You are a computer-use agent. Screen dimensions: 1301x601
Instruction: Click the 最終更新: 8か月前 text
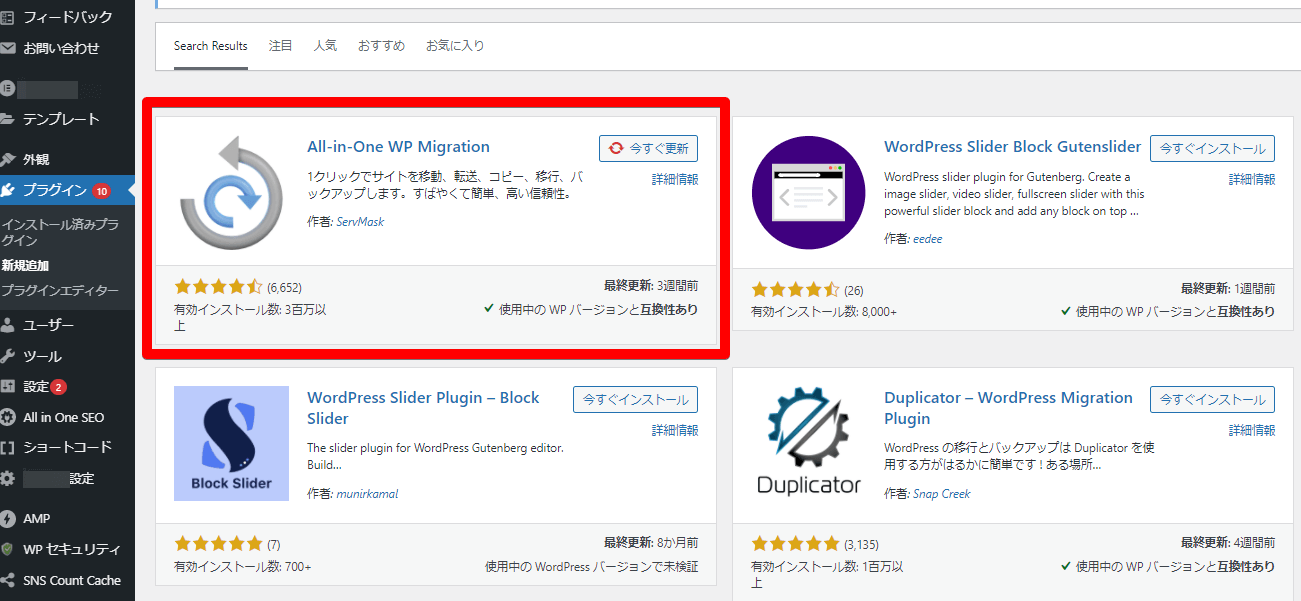[x=651, y=543]
